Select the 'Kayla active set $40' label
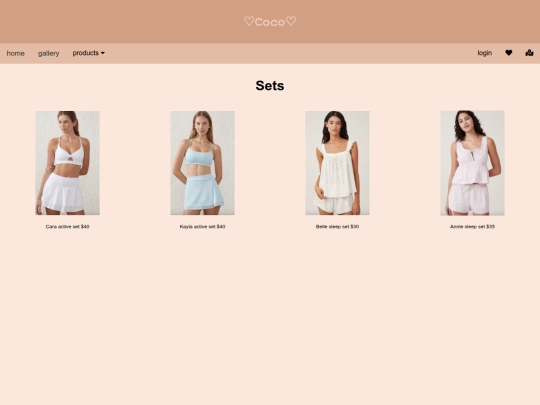540x405 pixels. 202,227
